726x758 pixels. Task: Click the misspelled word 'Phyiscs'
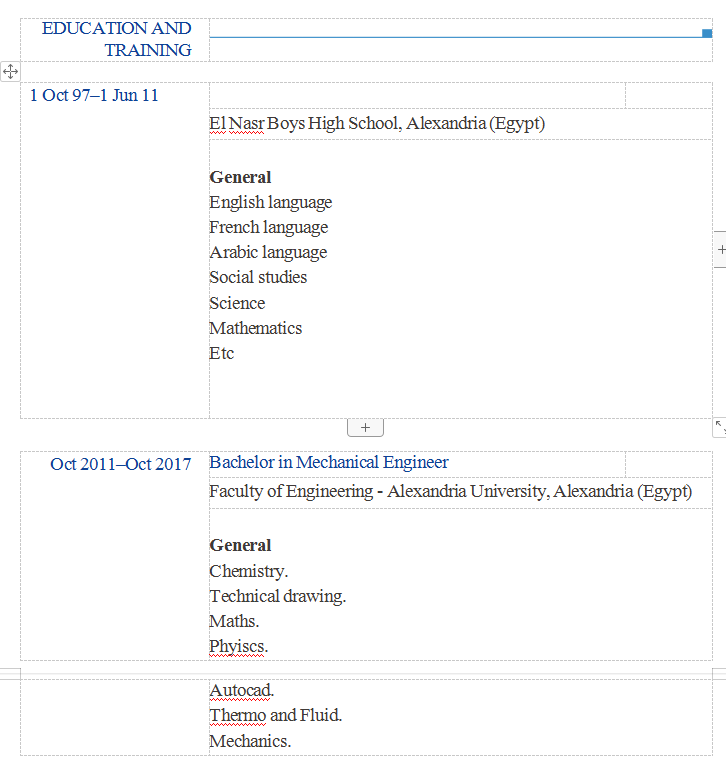[238, 647]
